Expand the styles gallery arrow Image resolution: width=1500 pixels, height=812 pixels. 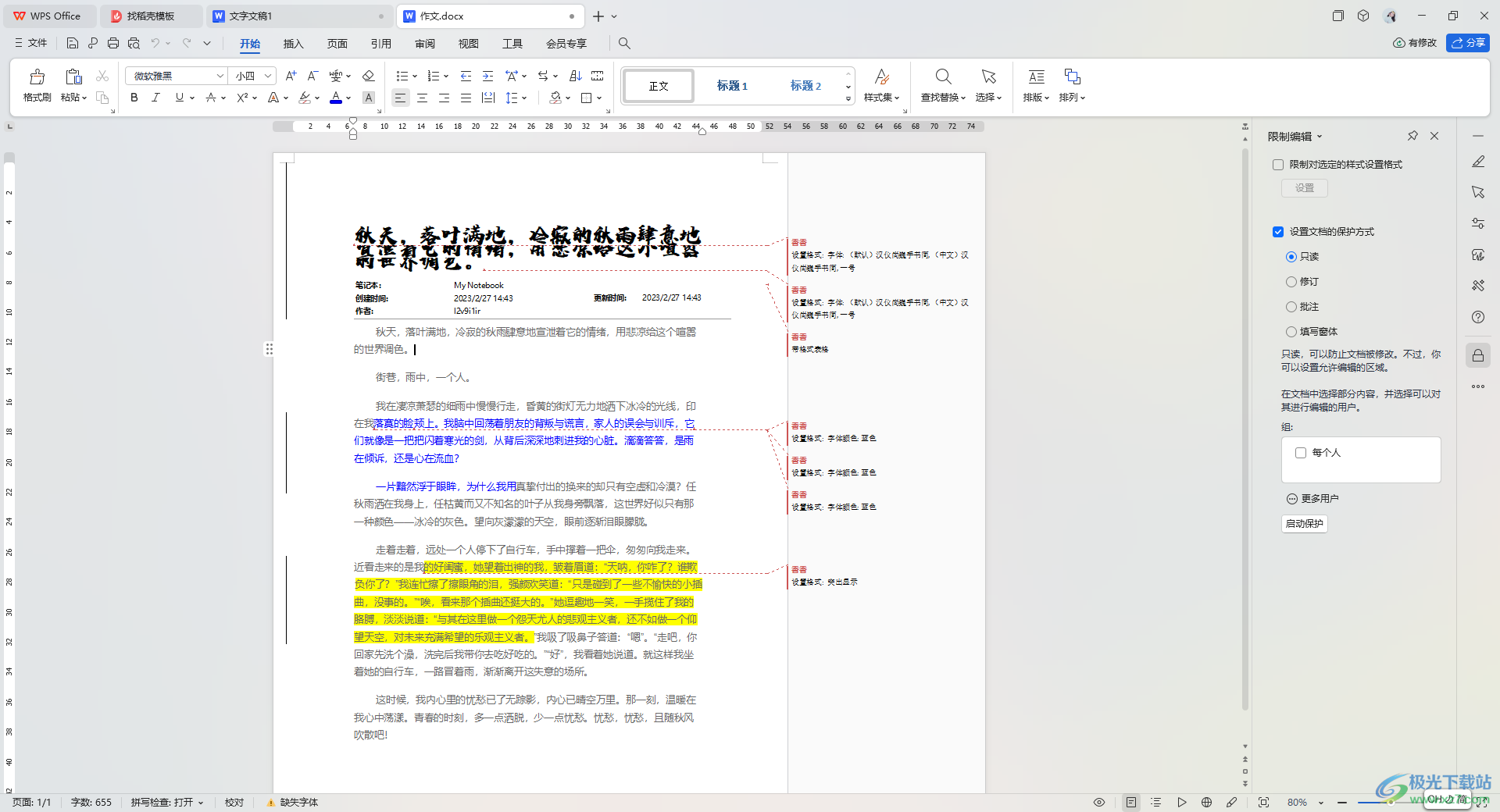coord(848,99)
